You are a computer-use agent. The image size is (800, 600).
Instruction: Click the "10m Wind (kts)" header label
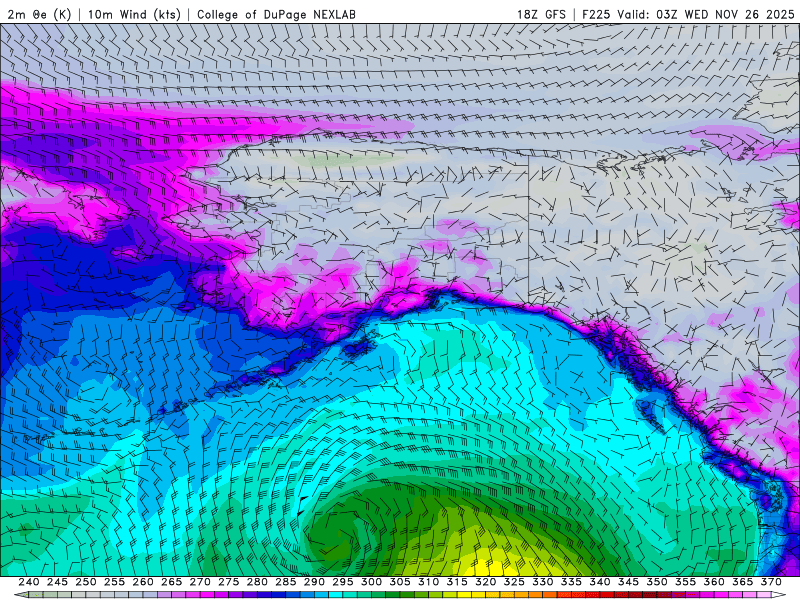134,14
